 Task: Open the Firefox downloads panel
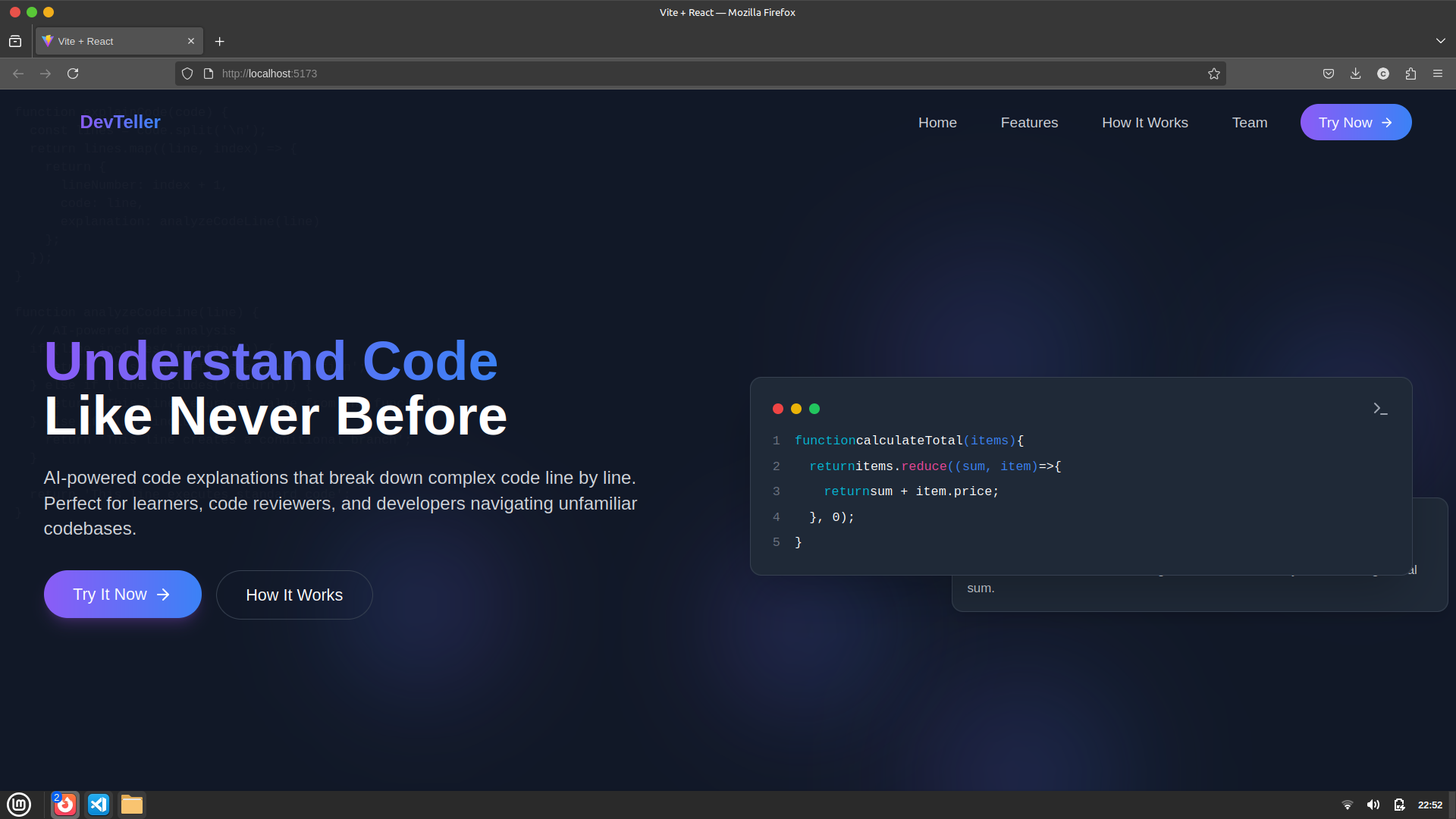click(x=1356, y=74)
